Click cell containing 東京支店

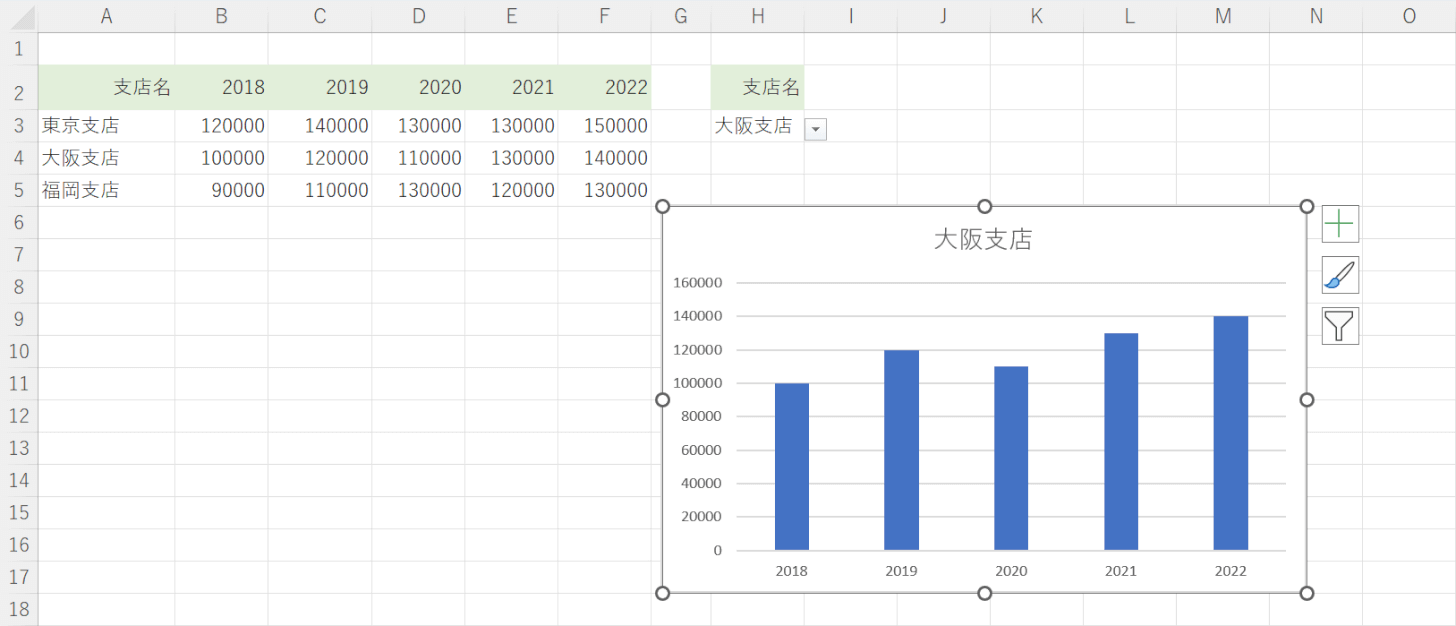pyautogui.click(x=106, y=126)
